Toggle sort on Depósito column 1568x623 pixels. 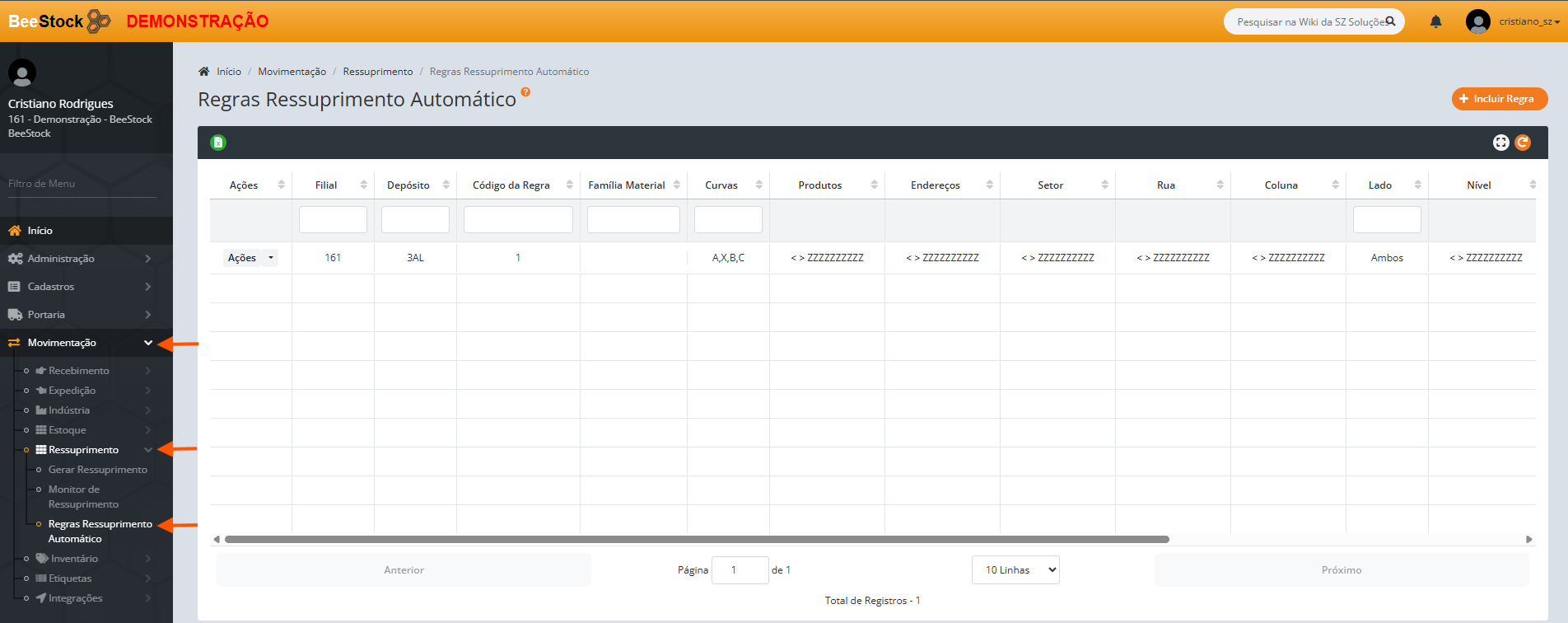415,185
